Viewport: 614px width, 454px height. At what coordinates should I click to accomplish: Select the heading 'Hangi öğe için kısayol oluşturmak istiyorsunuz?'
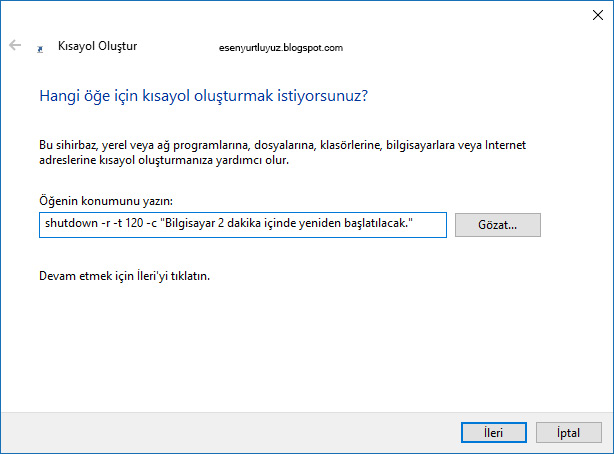coord(204,96)
